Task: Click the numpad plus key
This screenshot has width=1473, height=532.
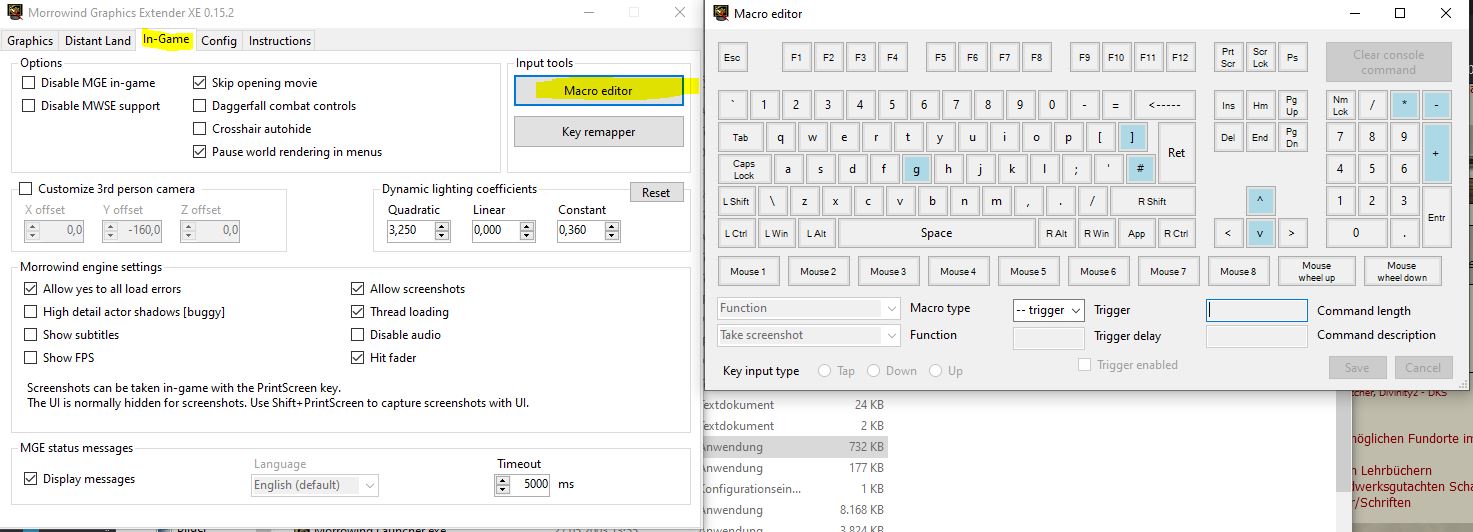Action: [x=1436, y=153]
